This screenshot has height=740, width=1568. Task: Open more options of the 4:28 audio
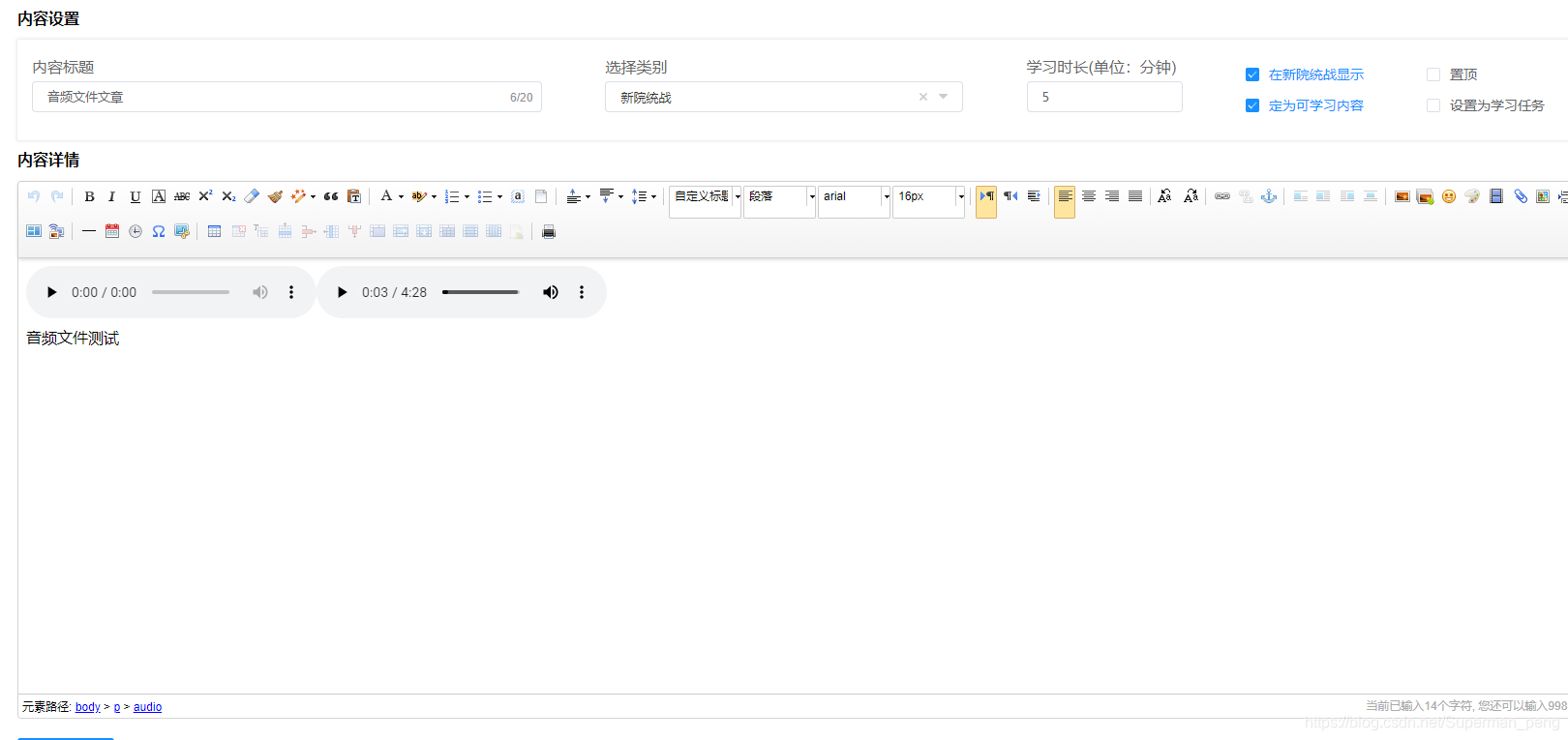pyautogui.click(x=582, y=292)
